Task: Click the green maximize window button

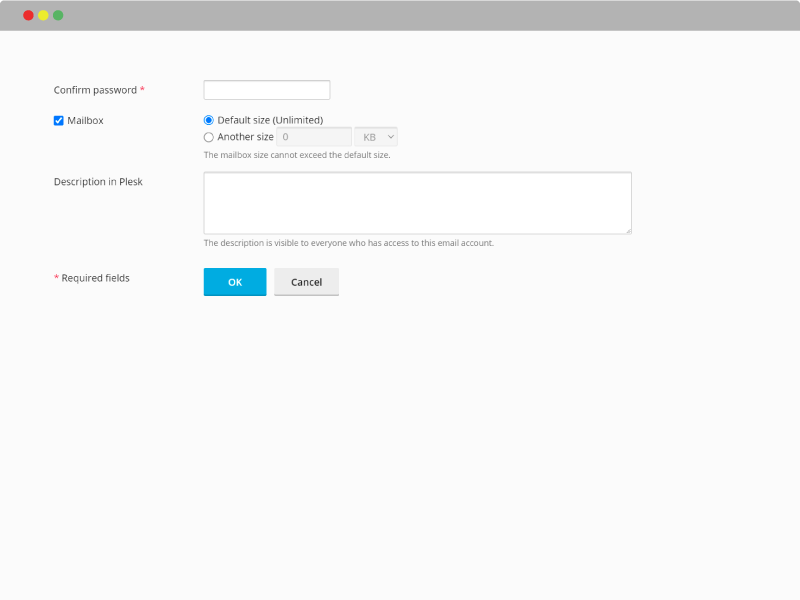Action: point(58,15)
